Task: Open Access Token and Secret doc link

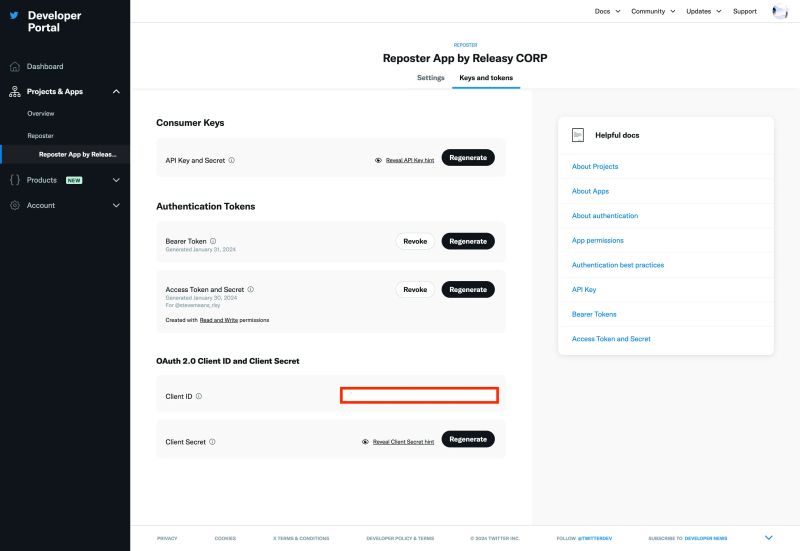Action: (611, 338)
